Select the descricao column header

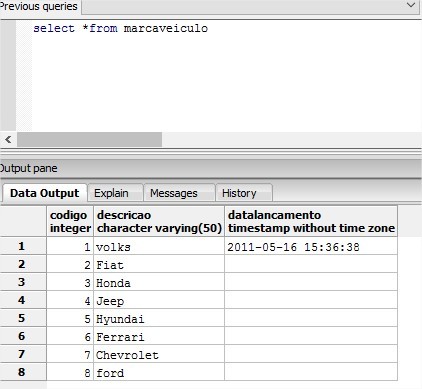click(159, 221)
